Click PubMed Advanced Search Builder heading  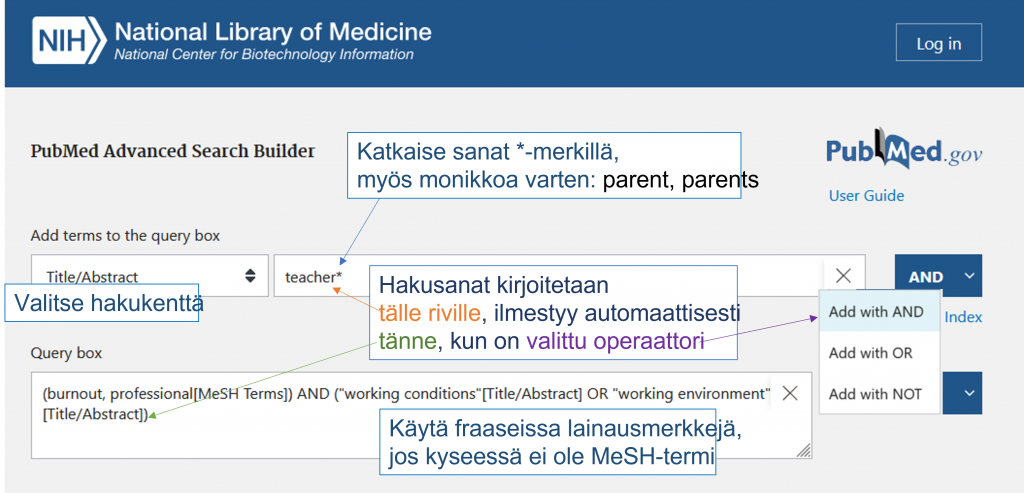coord(172,151)
